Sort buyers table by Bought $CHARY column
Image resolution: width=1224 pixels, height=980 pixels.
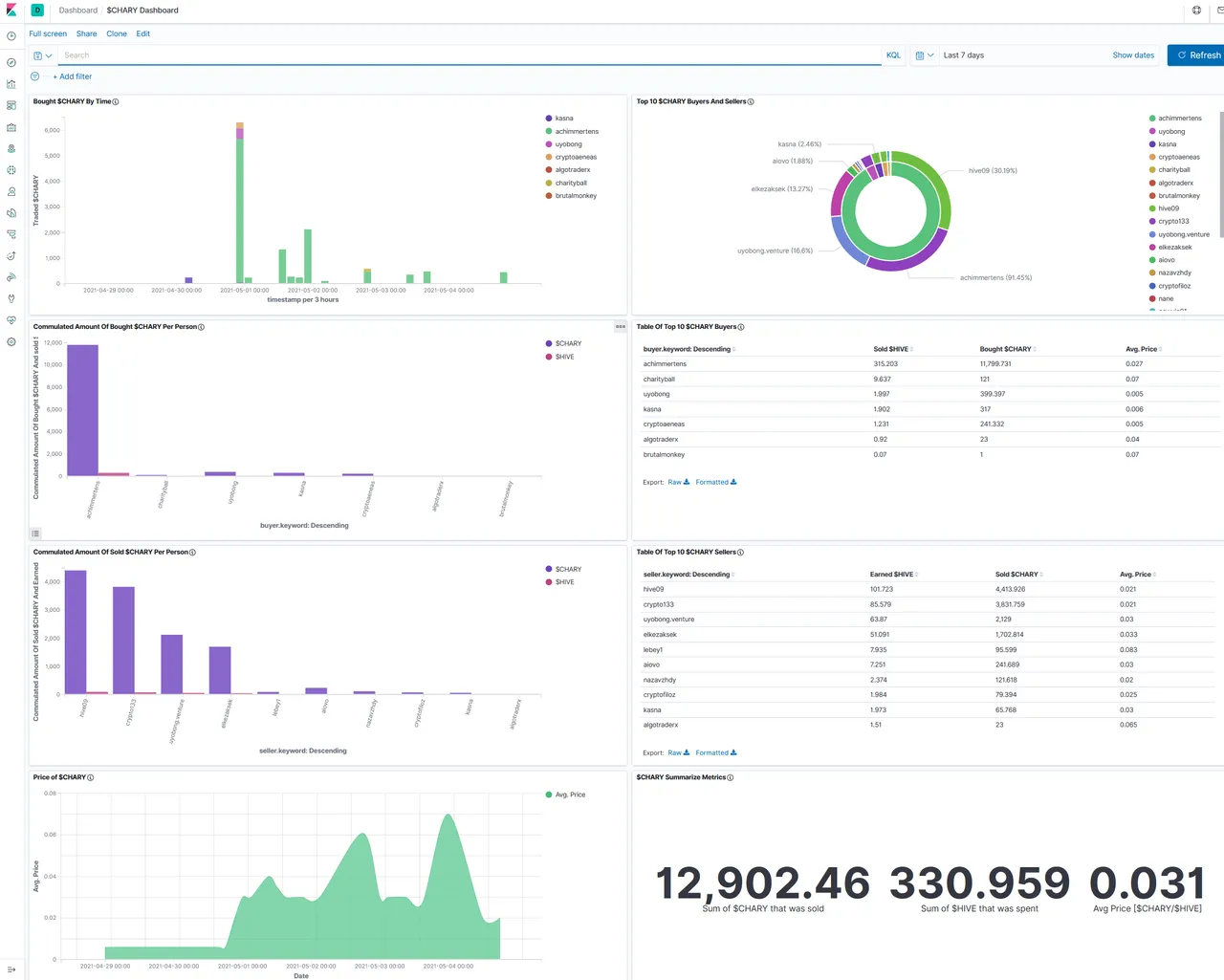point(1007,349)
